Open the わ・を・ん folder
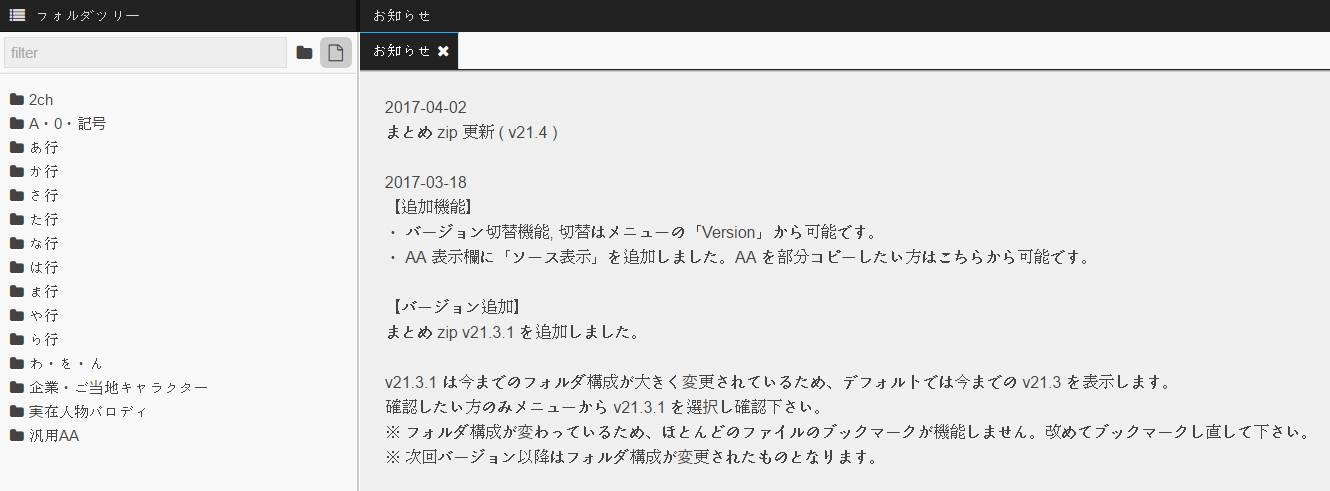The height and width of the screenshot is (491, 1330). pyautogui.click(x=65, y=363)
